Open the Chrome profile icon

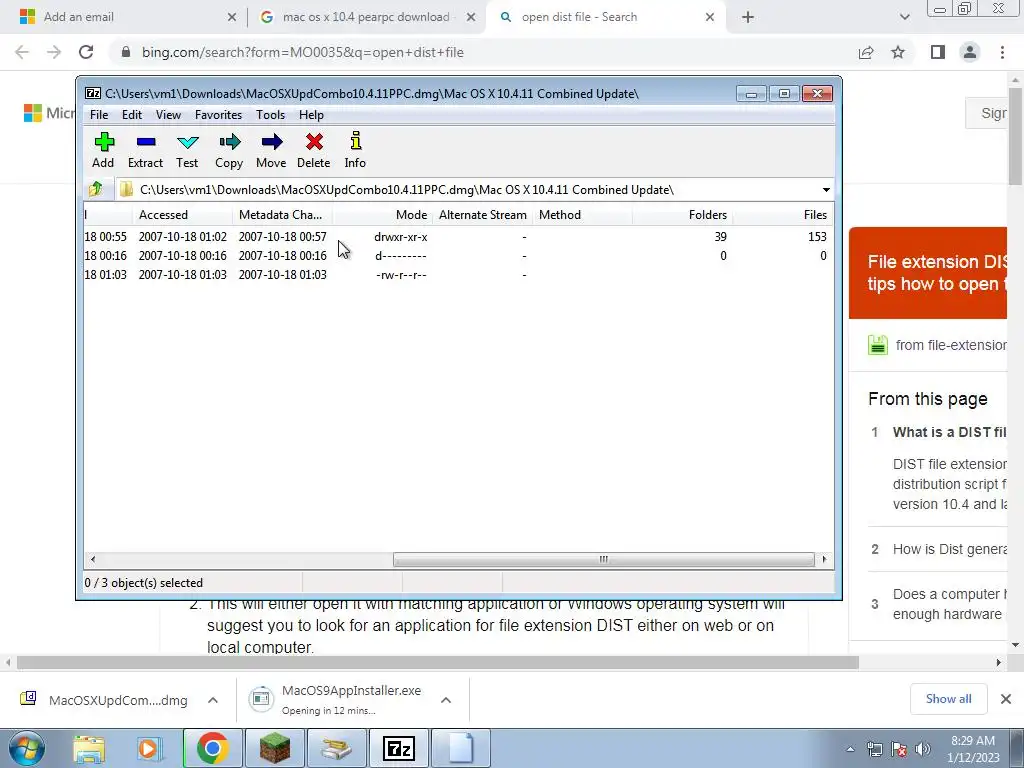(x=970, y=52)
